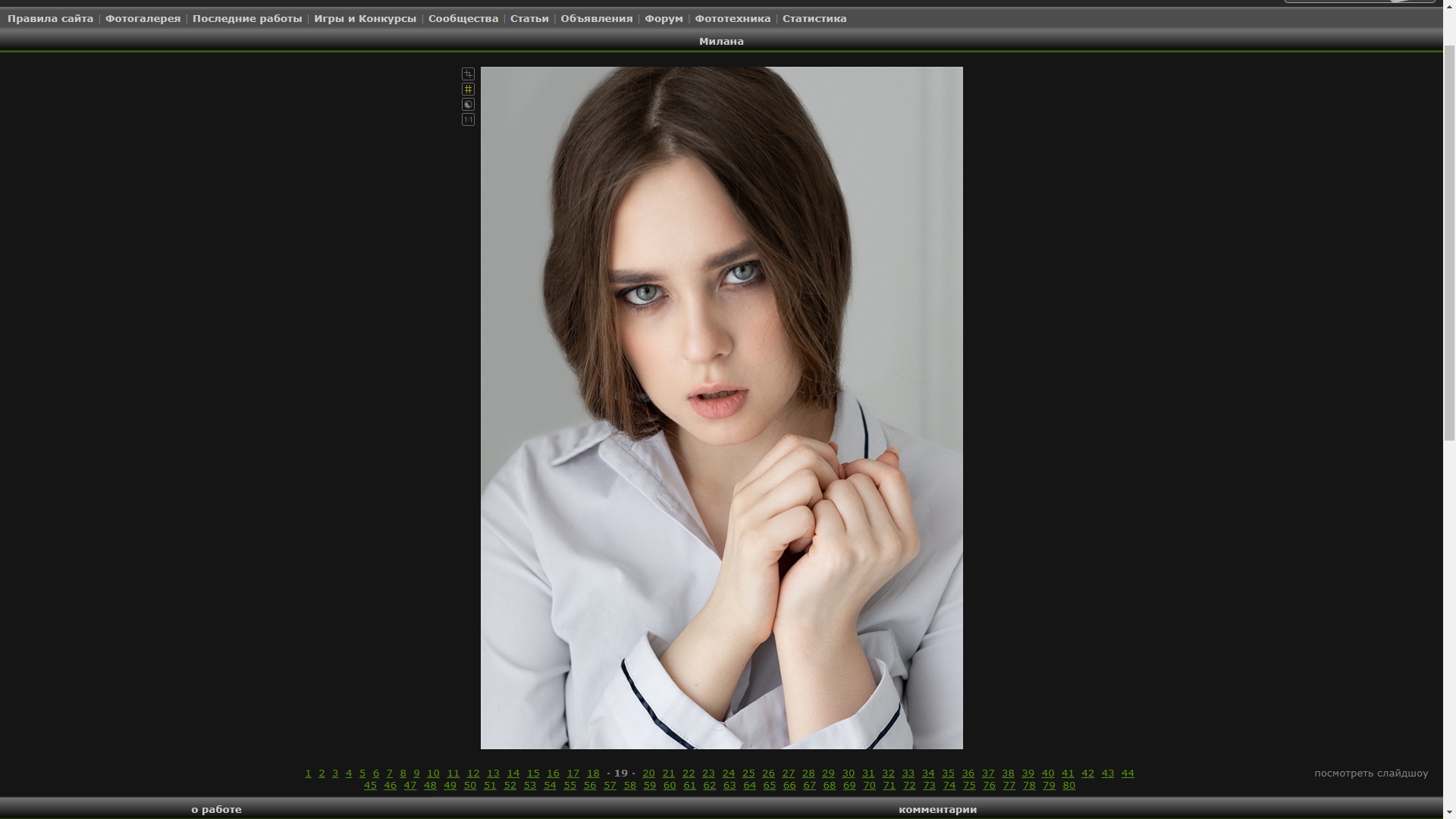Go to photo page 18
Screen dimensions: 1456x819
(x=593, y=773)
